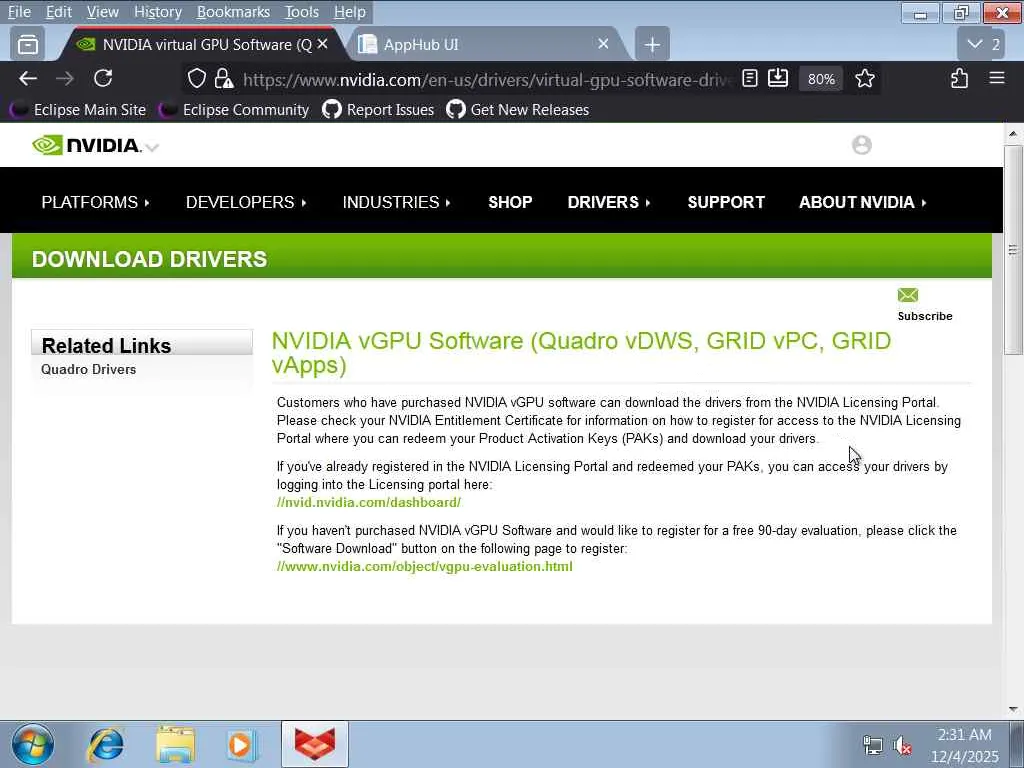Open the File menu
Image resolution: width=1024 pixels, height=768 pixels.
[19, 12]
